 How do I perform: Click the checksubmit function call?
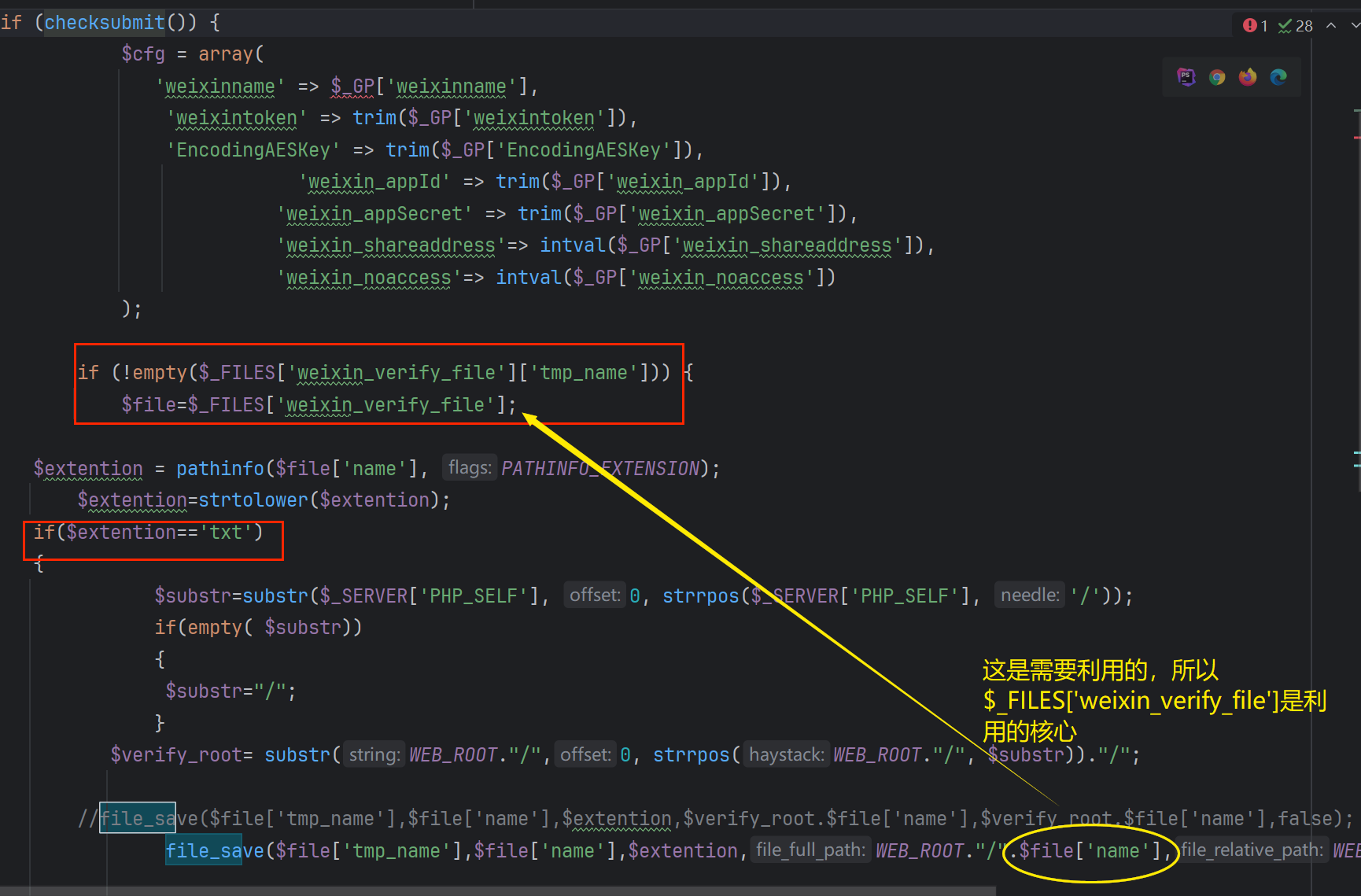104,22
